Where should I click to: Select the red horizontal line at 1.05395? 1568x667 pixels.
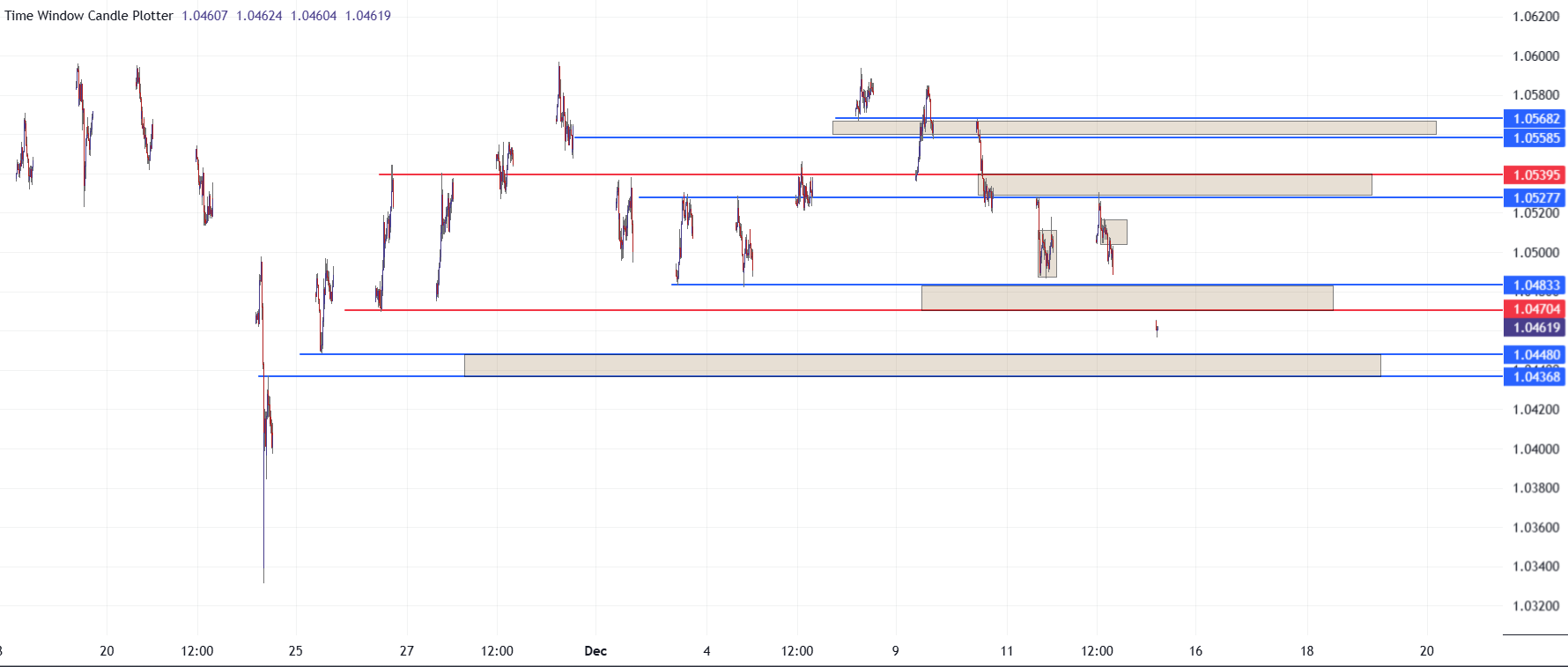click(705, 174)
